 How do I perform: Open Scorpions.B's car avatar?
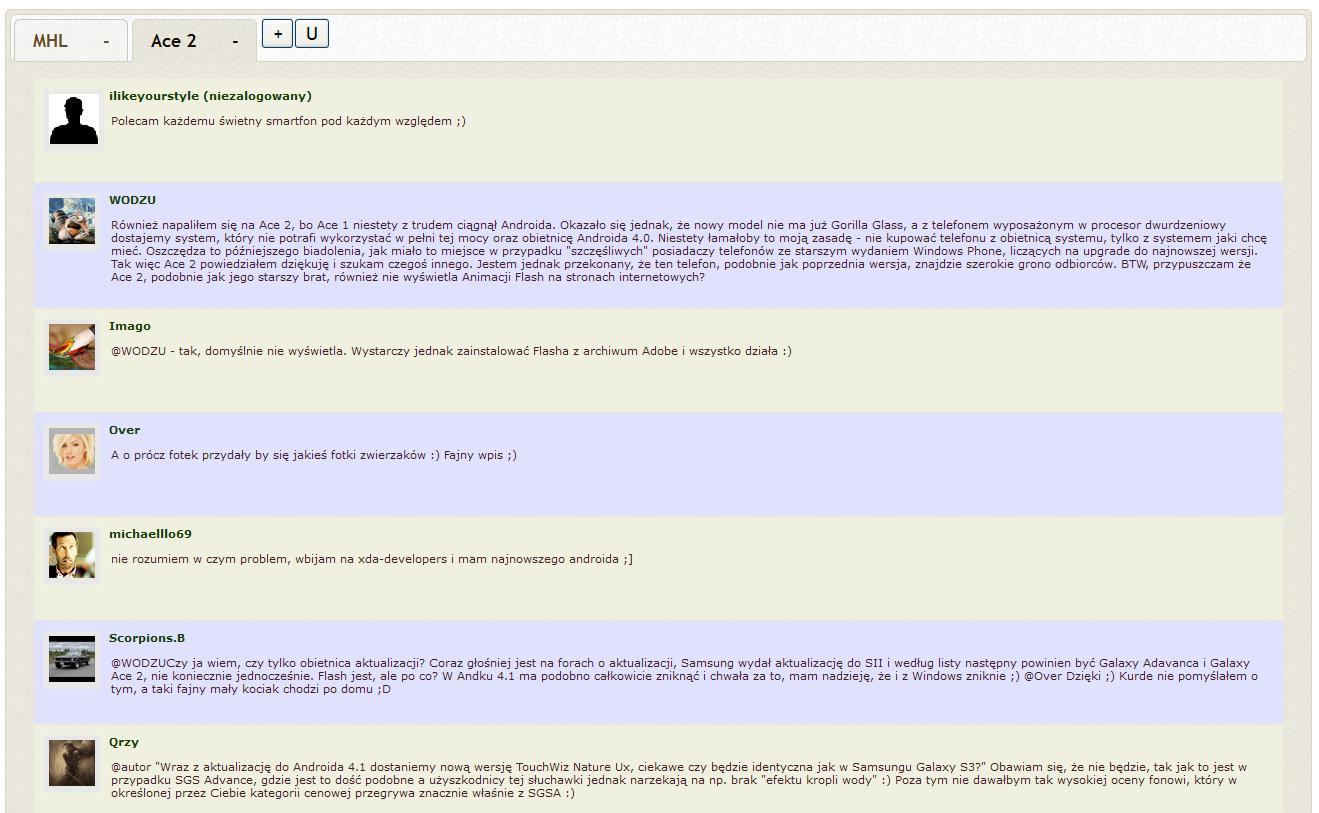click(x=72, y=659)
